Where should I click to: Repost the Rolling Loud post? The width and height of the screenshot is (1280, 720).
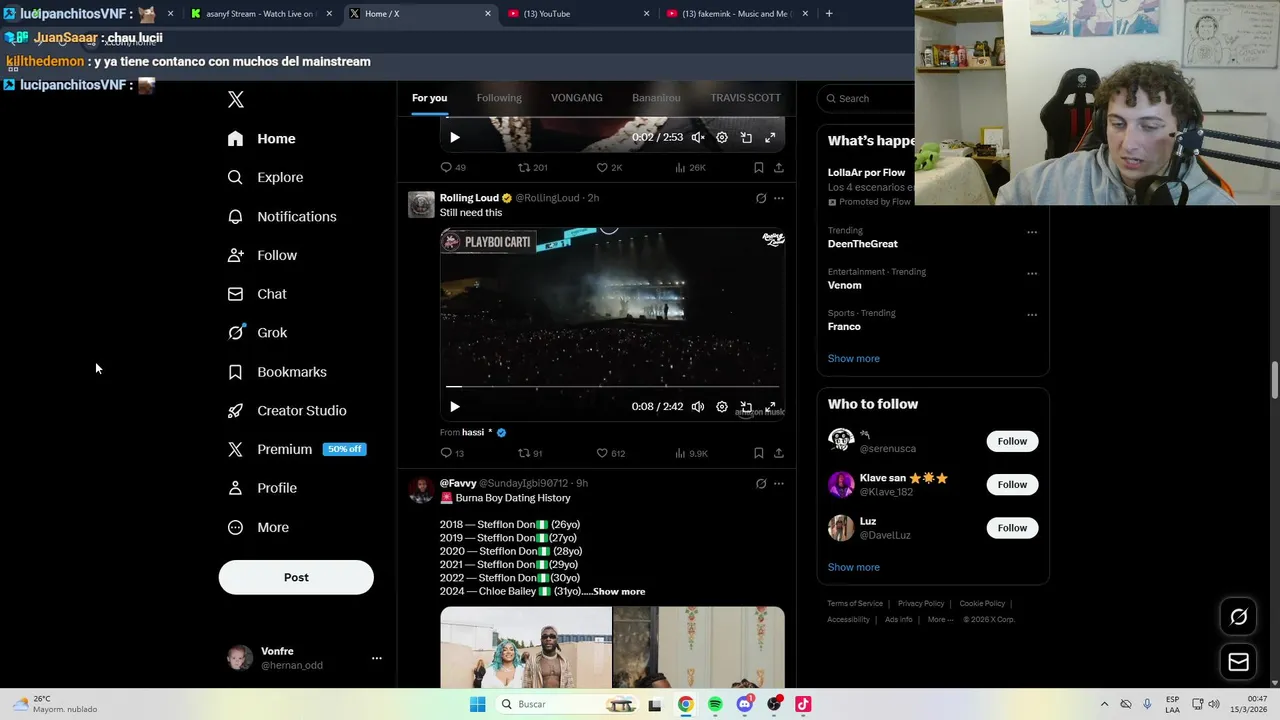point(530,453)
